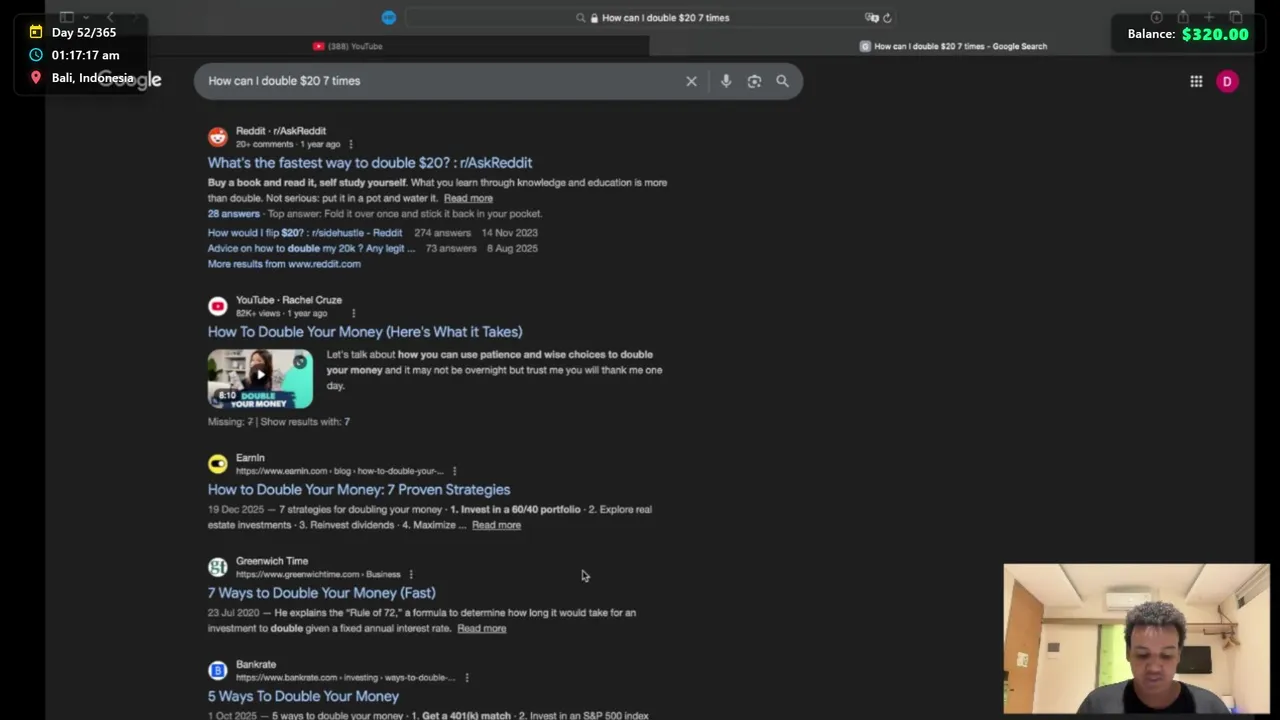
Task: Click the 'Earnin' source name
Action: 250,458
